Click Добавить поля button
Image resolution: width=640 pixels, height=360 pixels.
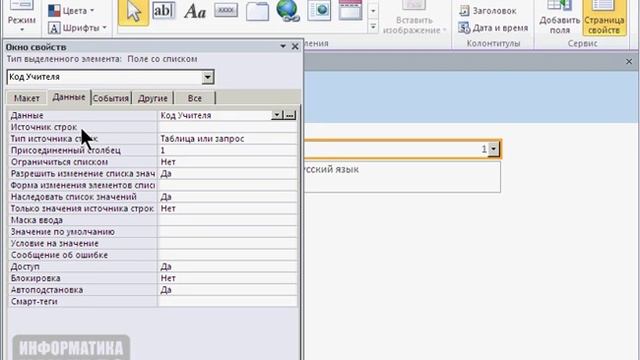point(560,18)
